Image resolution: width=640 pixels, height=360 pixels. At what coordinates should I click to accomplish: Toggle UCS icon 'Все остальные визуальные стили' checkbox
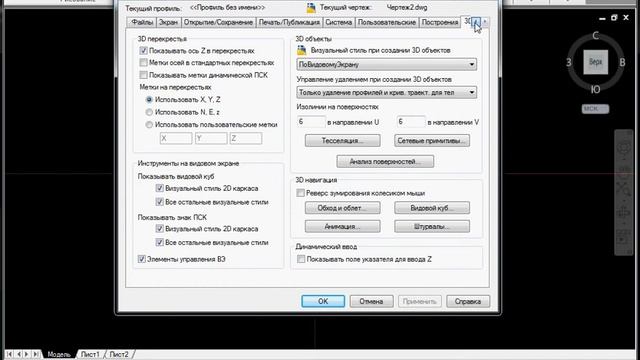(x=160, y=242)
